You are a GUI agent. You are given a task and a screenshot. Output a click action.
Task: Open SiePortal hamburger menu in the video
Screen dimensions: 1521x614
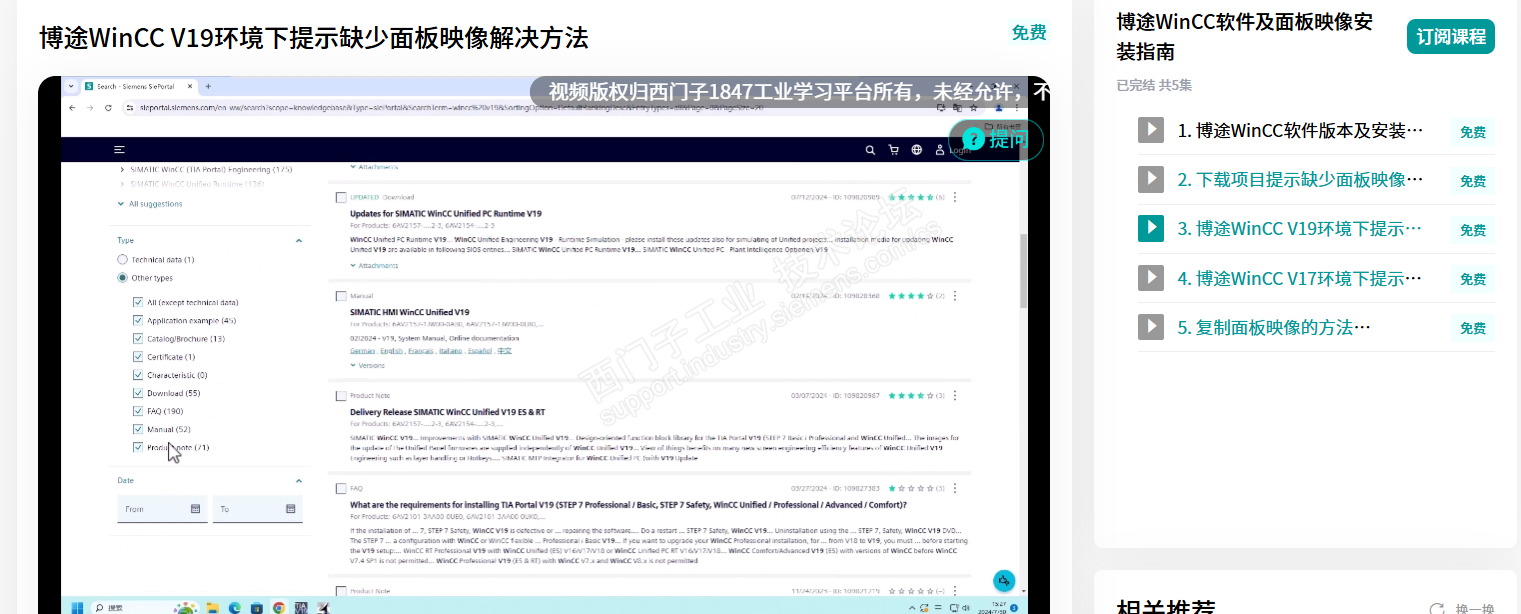(x=119, y=149)
